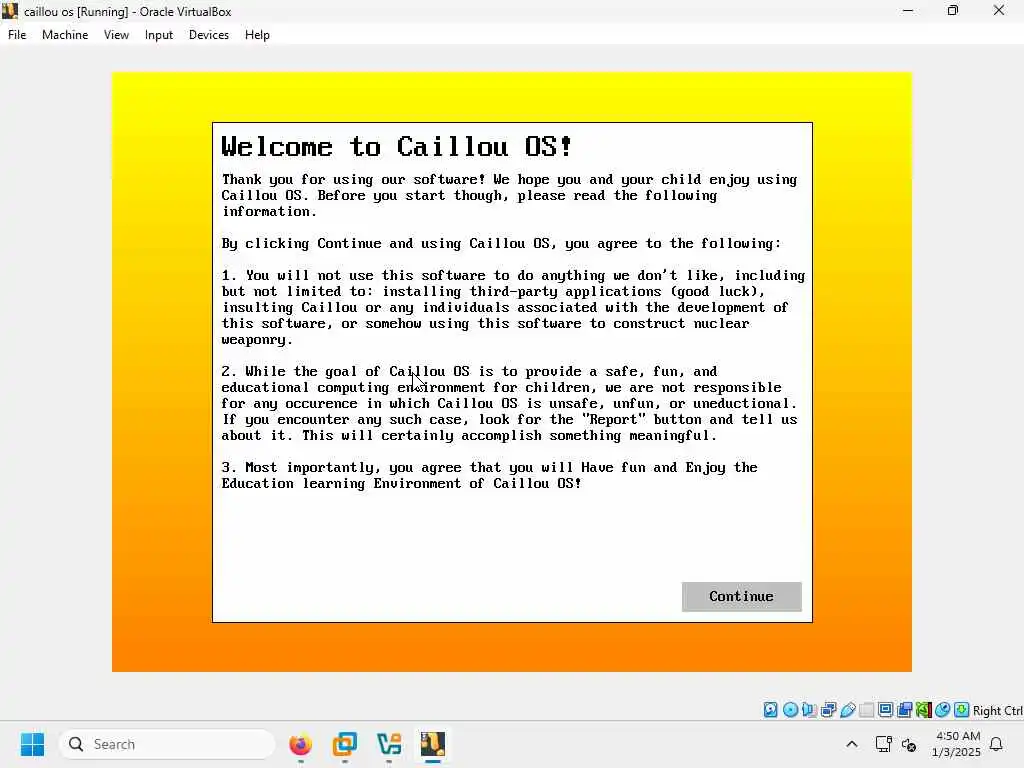Open the network tray icon
The height and width of the screenshot is (768, 1024).
pos(883,744)
